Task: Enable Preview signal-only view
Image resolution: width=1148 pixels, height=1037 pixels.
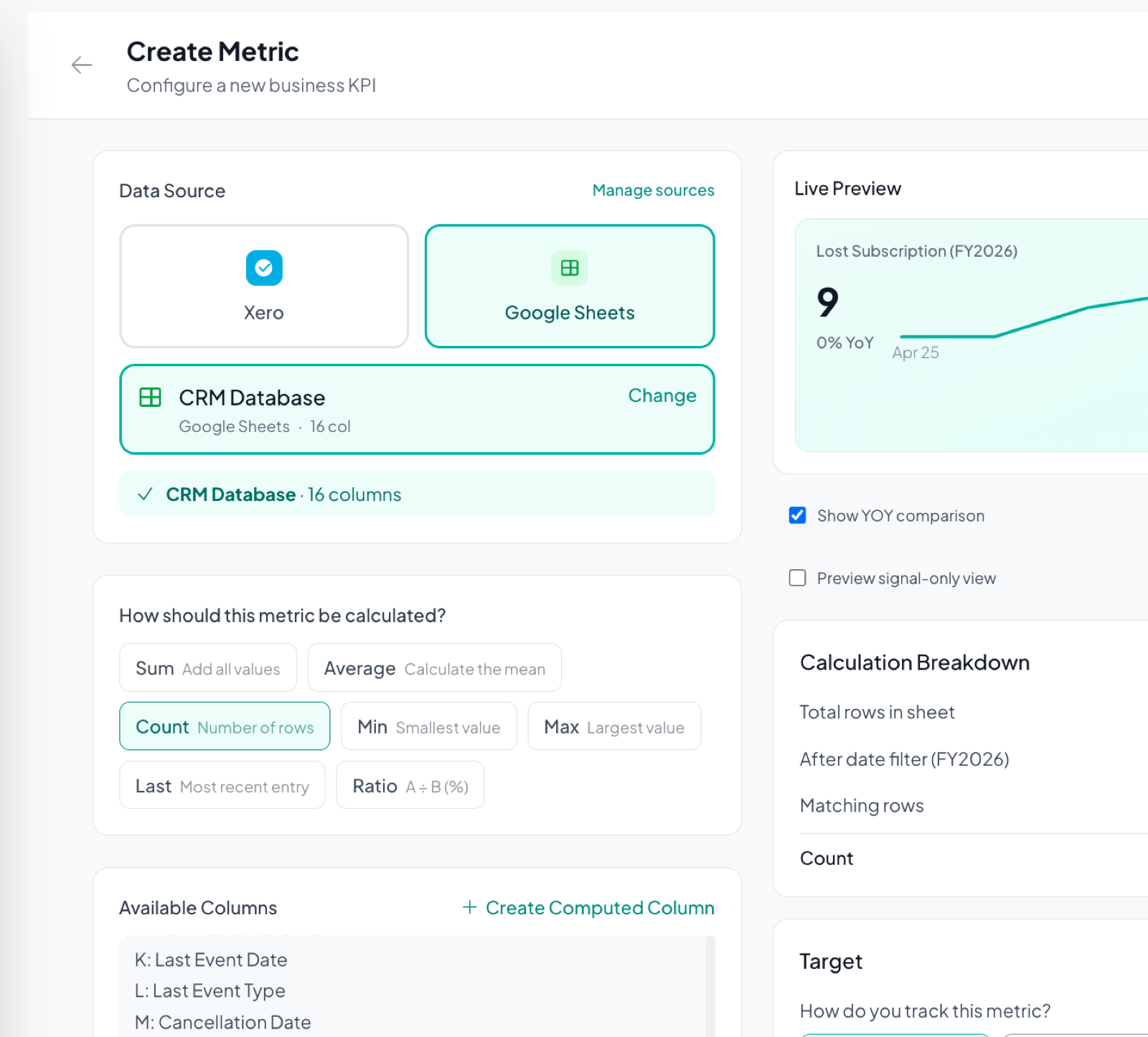Action: [797, 578]
